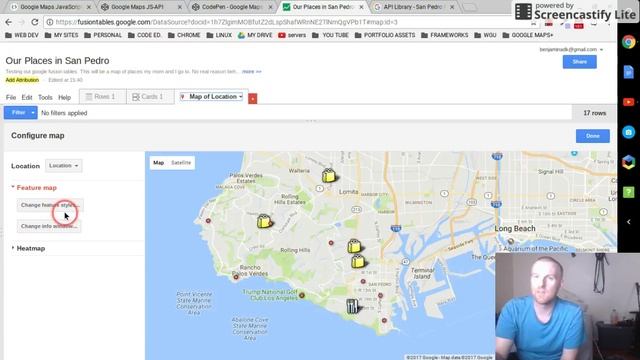Screen dimensions: 640x360
Task: Click the red dot marker near Trump National Golf Club
Action: coord(302,295)
